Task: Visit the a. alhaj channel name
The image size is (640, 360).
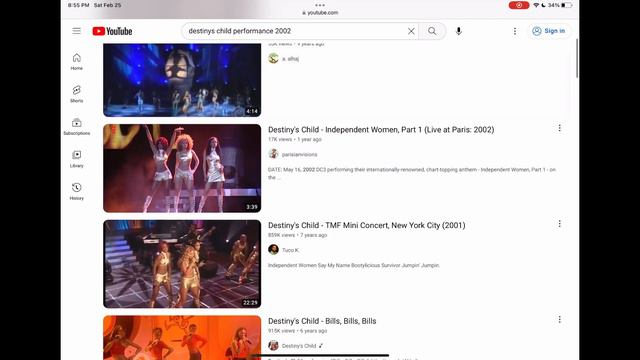Action: [x=290, y=59]
